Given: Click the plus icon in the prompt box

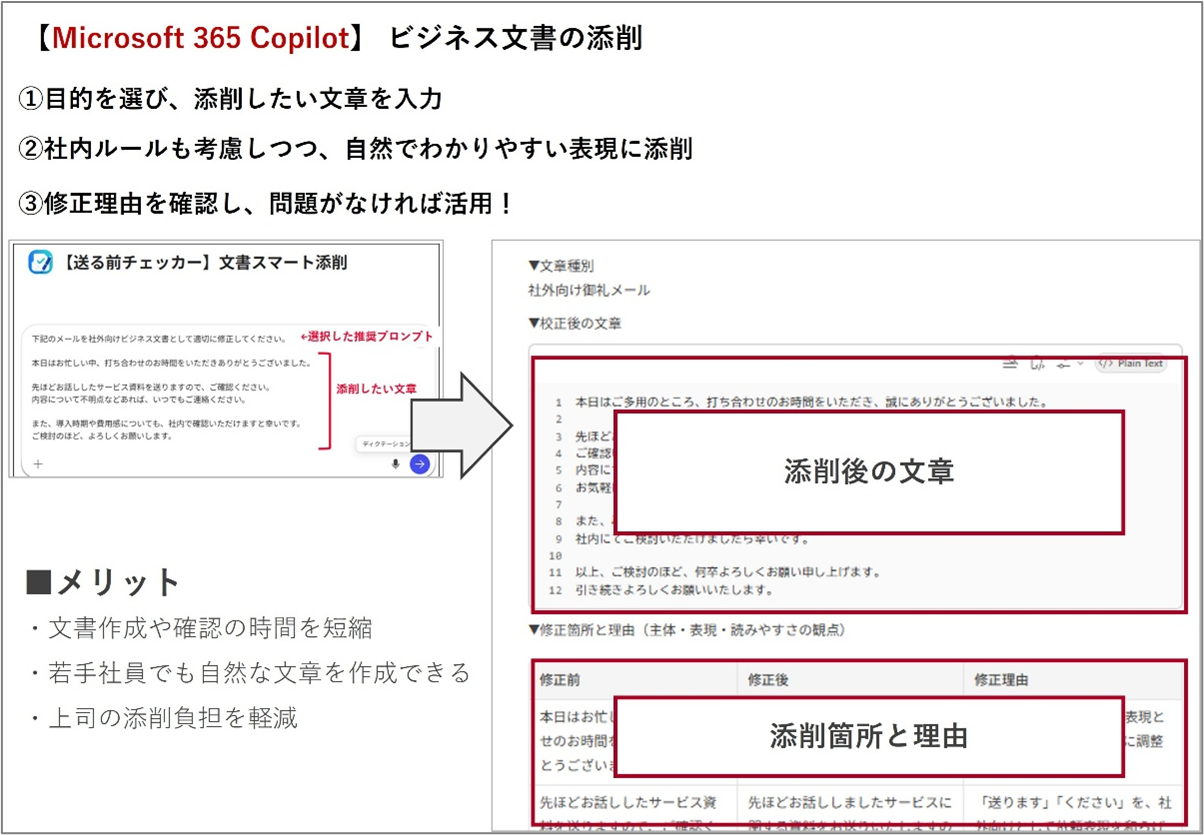Looking at the screenshot, I should click(x=38, y=464).
